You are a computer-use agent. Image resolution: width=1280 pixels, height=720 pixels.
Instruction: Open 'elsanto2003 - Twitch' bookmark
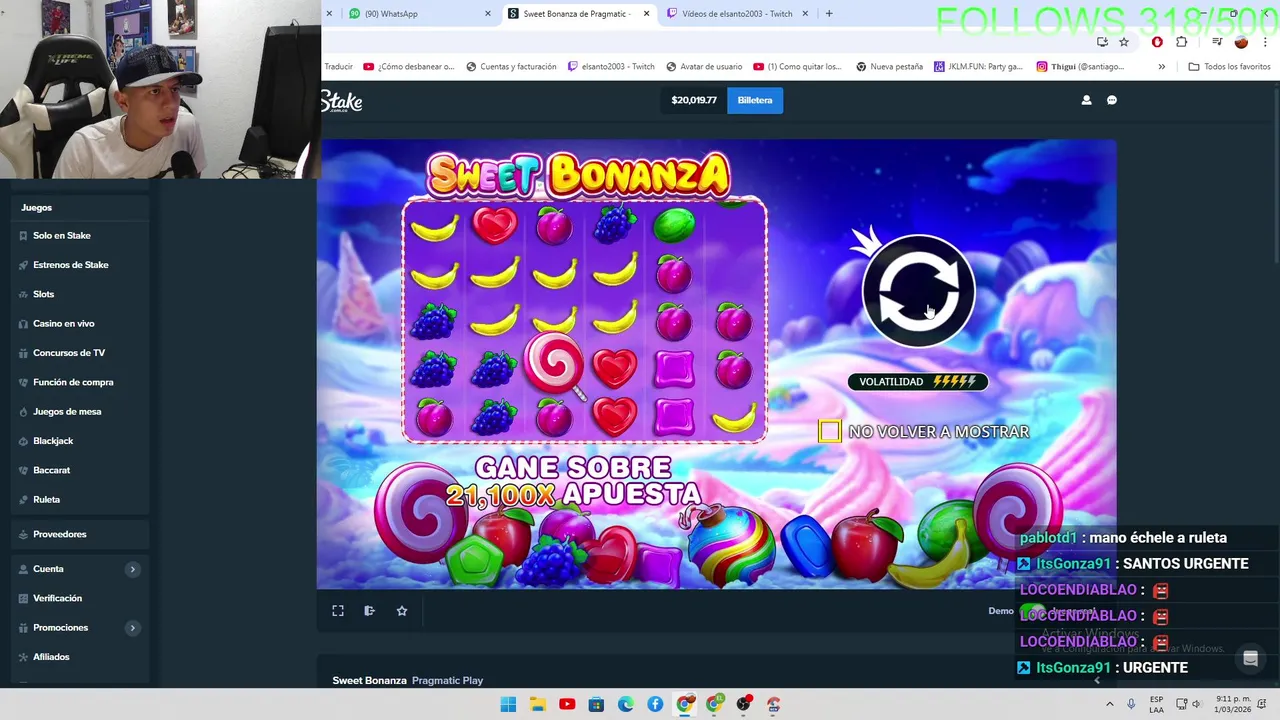coord(611,67)
